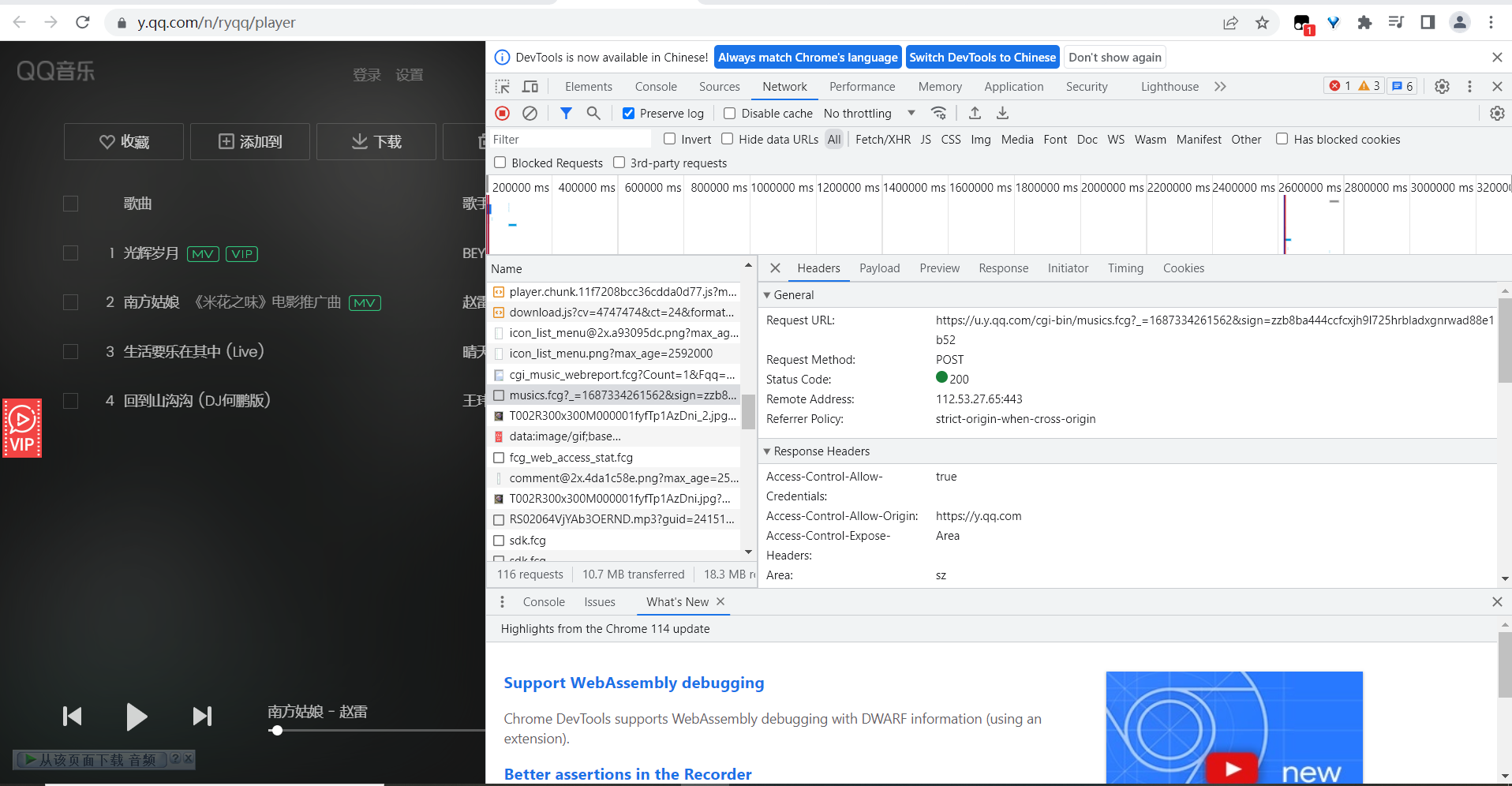Click the red VIP video icon
Image resolution: width=1512 pixels, height=786 pixels.
[x=22, y=429]
